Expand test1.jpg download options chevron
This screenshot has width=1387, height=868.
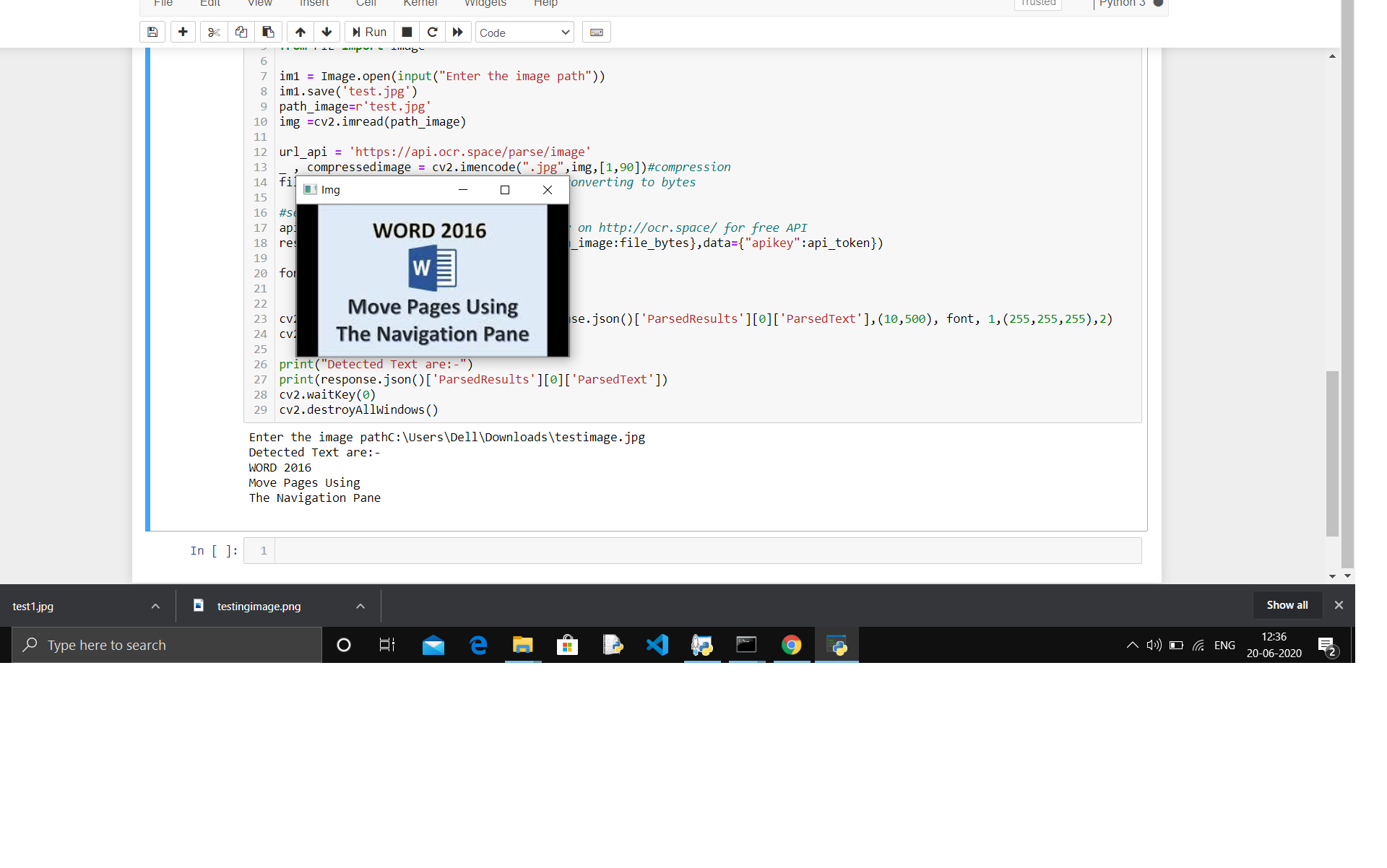(x=155, y=607)
